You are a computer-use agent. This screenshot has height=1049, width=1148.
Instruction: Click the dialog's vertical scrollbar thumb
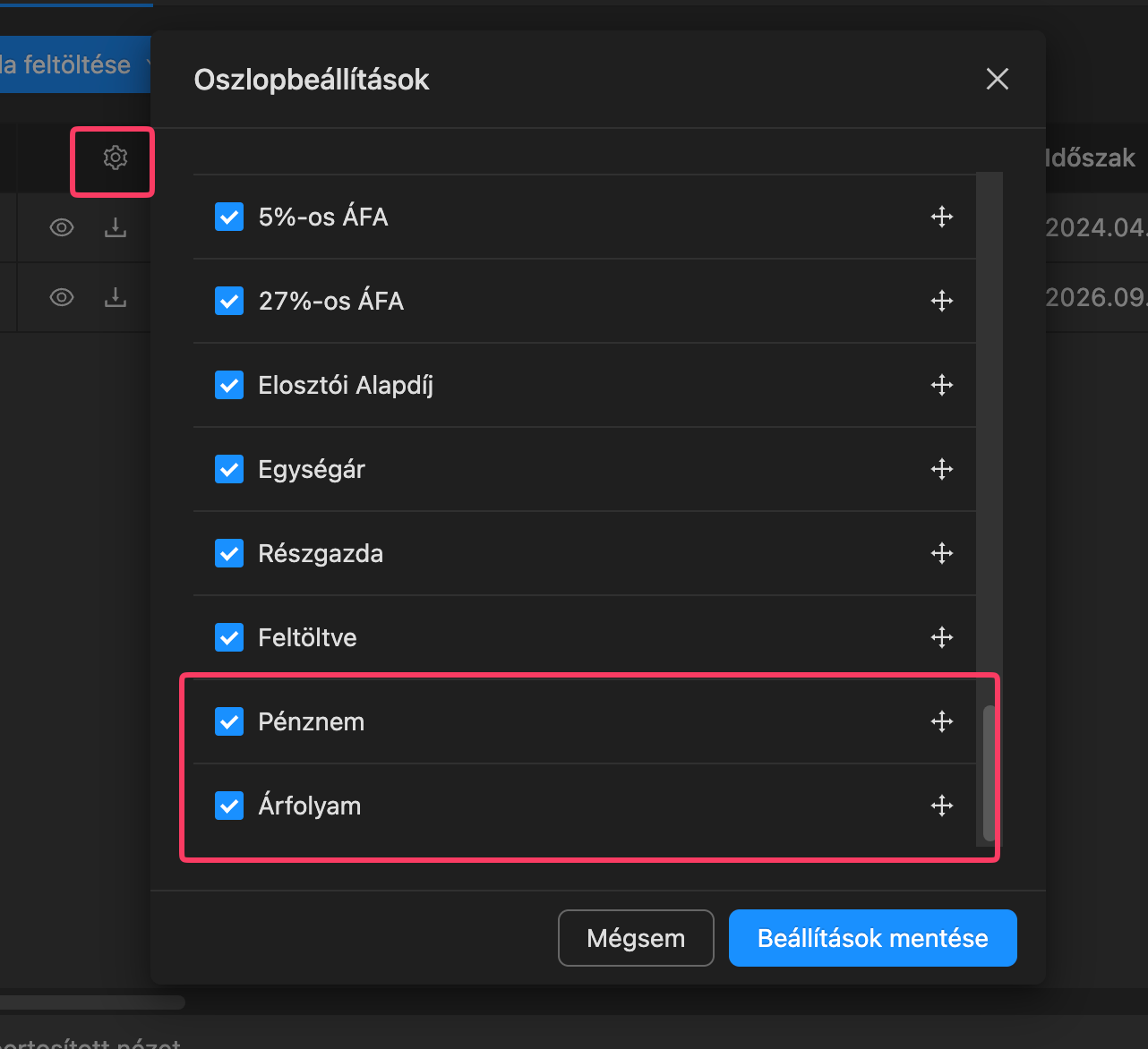989,773
